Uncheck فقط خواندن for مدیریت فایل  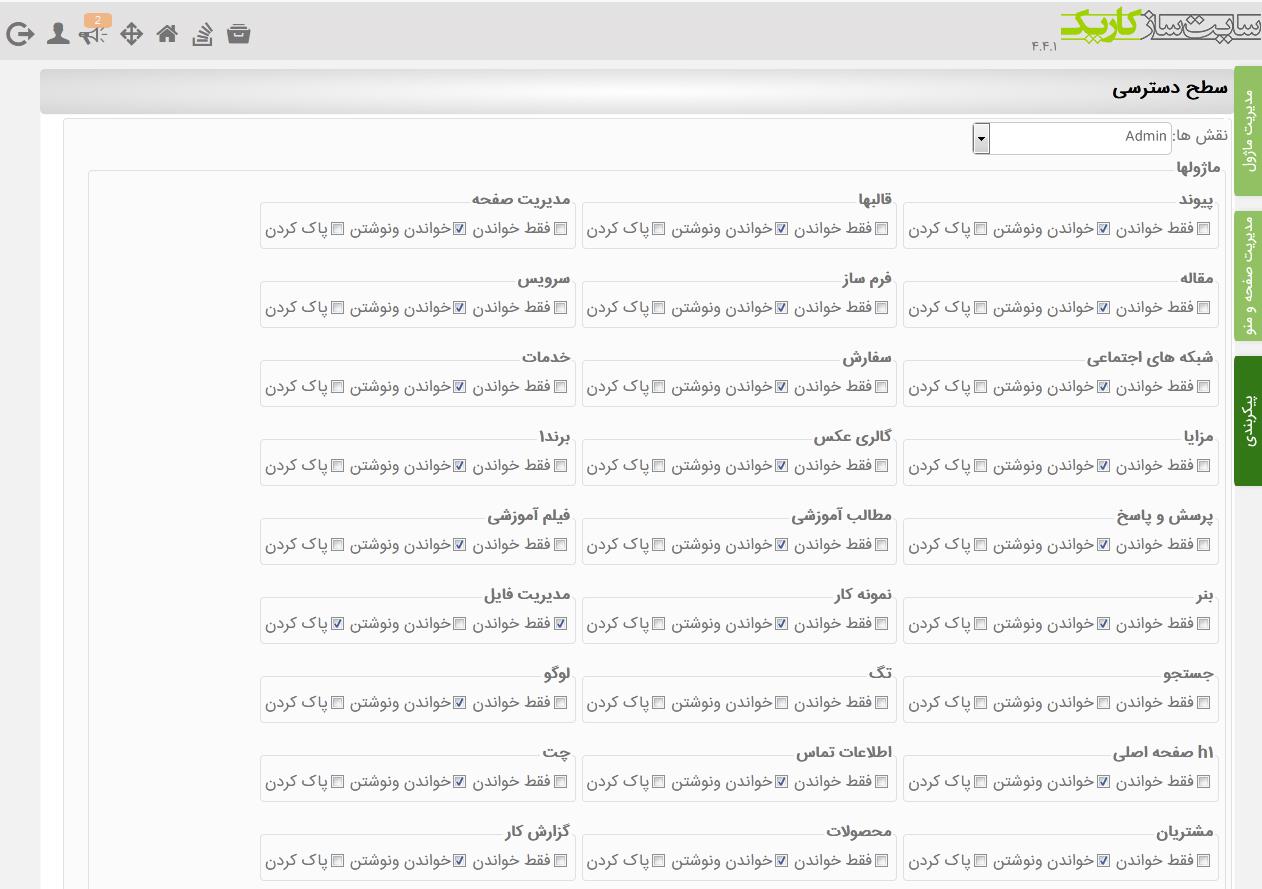[x=561, y=624]
